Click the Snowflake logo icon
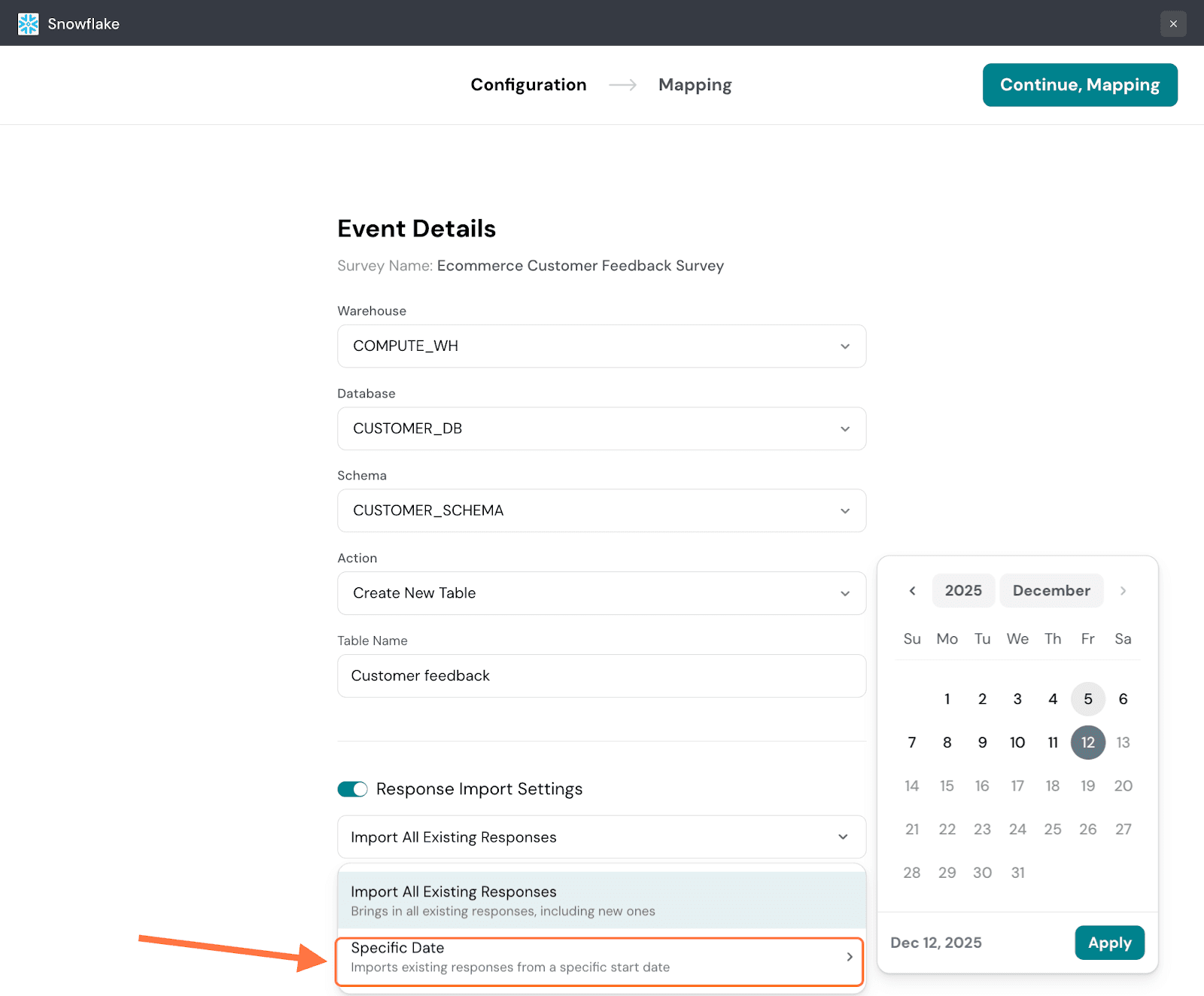 pyautogui.click(x=28, y=23)
